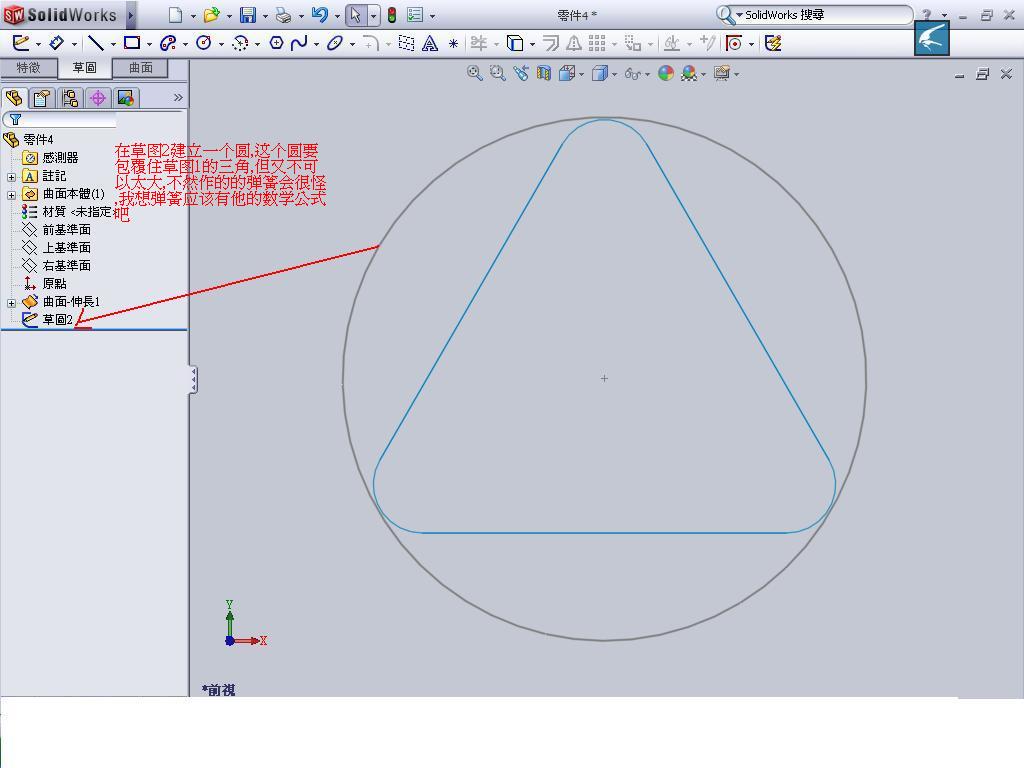Click the Options checklist icon
Image resolution: width=1024 pixels, height=768 pixels.
(415, 15)
